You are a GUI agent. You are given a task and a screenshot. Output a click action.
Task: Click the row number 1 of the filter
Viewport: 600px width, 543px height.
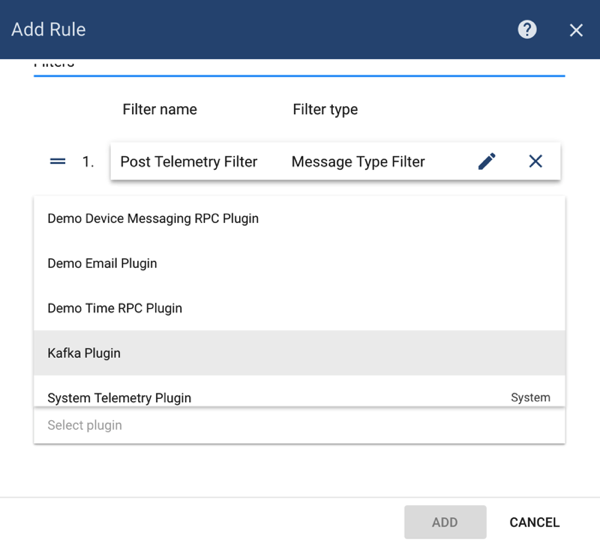coord(88,161)
